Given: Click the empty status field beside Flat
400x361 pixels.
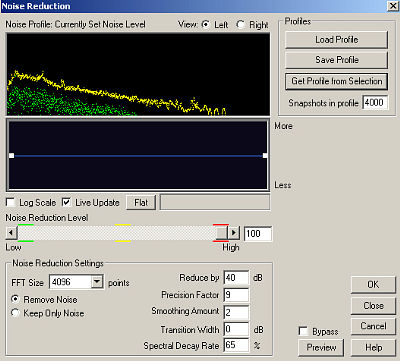Looking at the screenshot, I should point(215,202).
